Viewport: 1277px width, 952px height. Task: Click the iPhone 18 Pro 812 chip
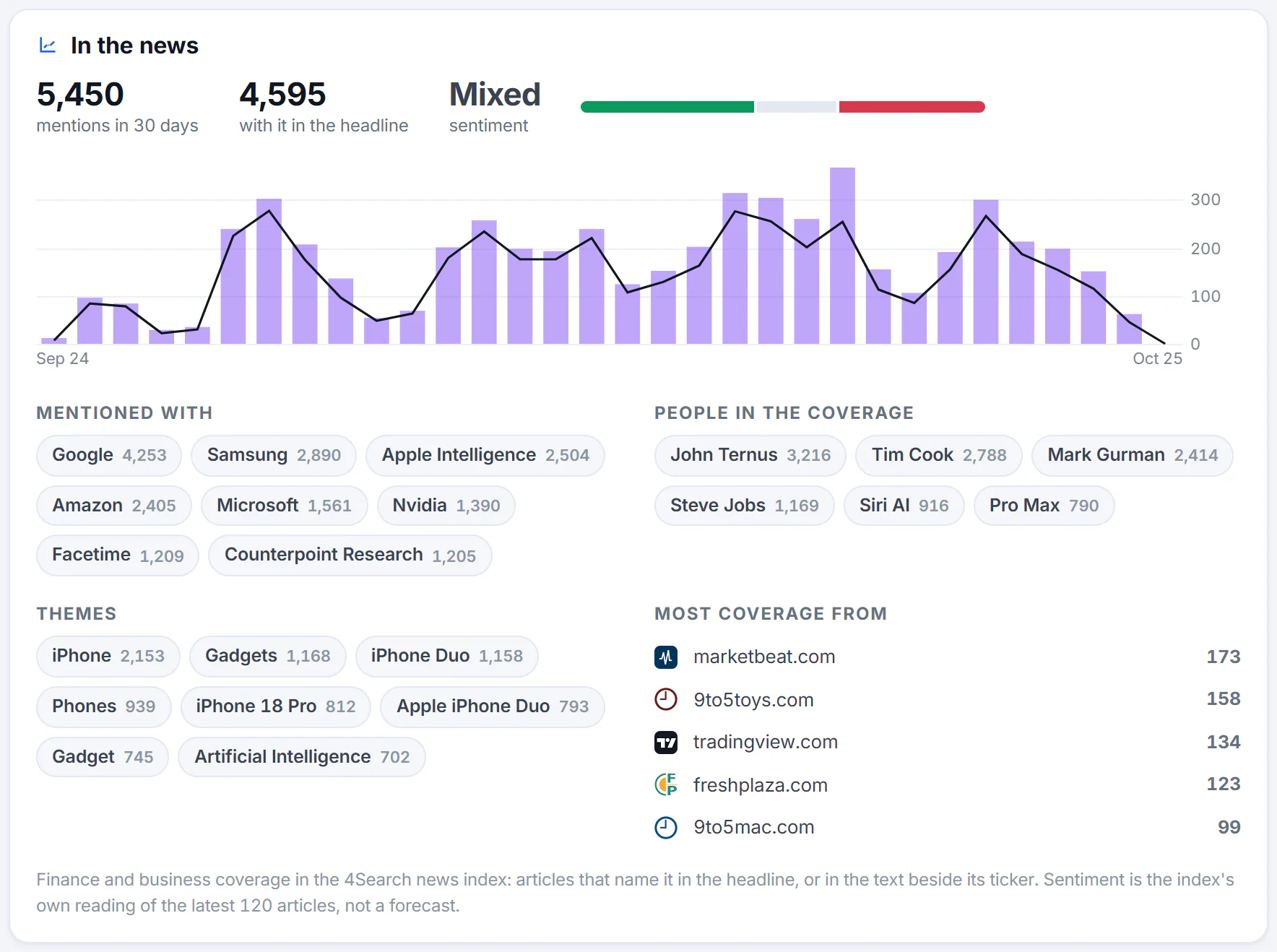(x=276, y=706)
